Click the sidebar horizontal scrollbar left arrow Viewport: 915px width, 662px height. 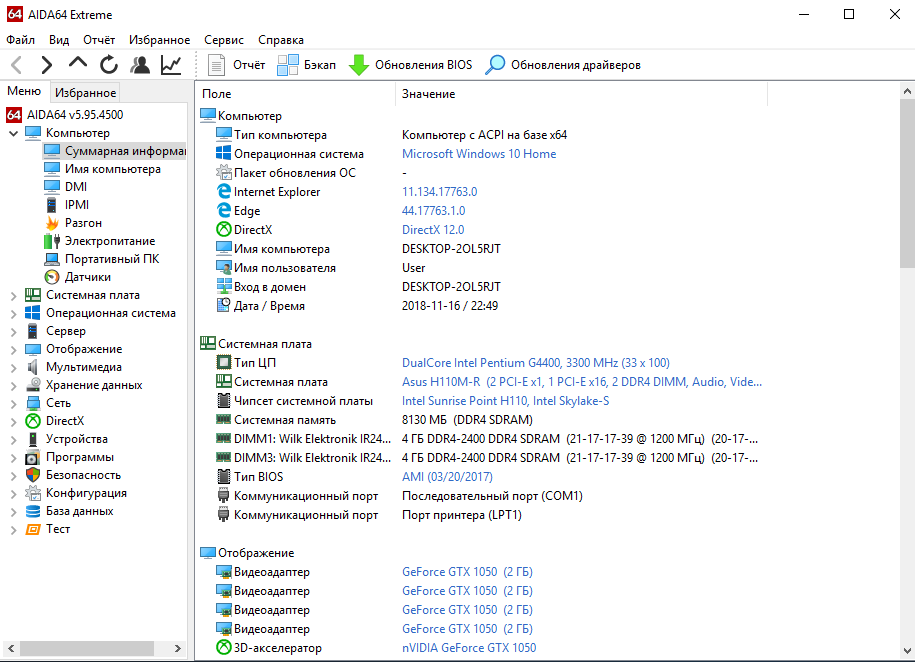tap(11, 649)
